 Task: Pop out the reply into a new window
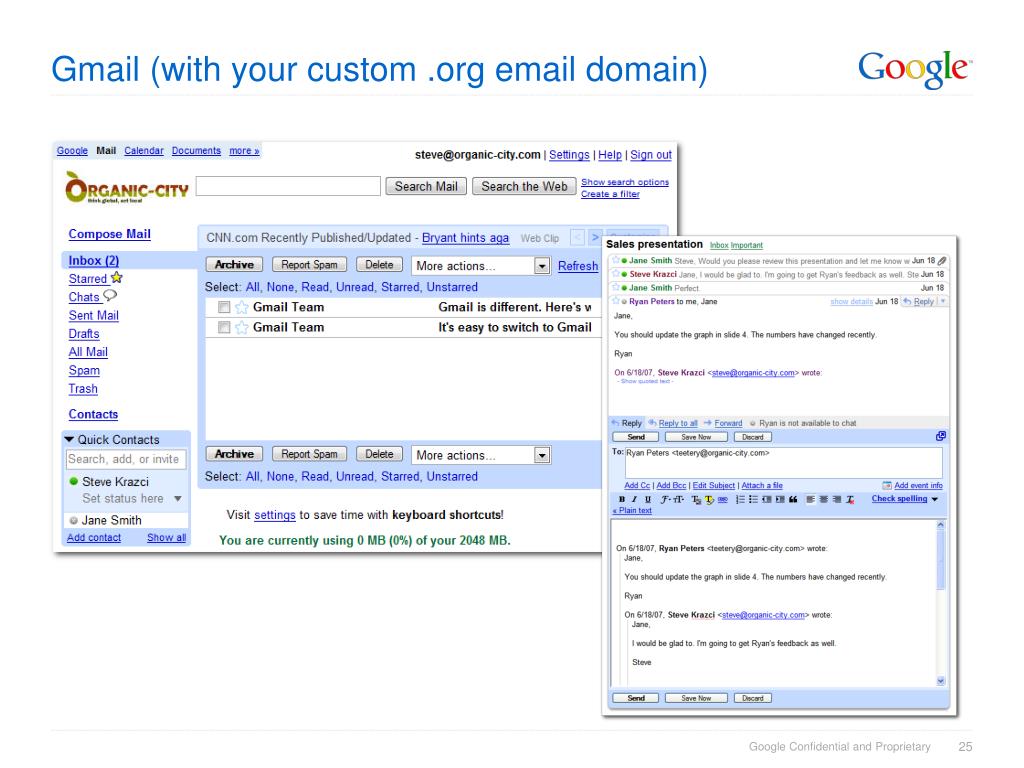[x=940, y=436]
